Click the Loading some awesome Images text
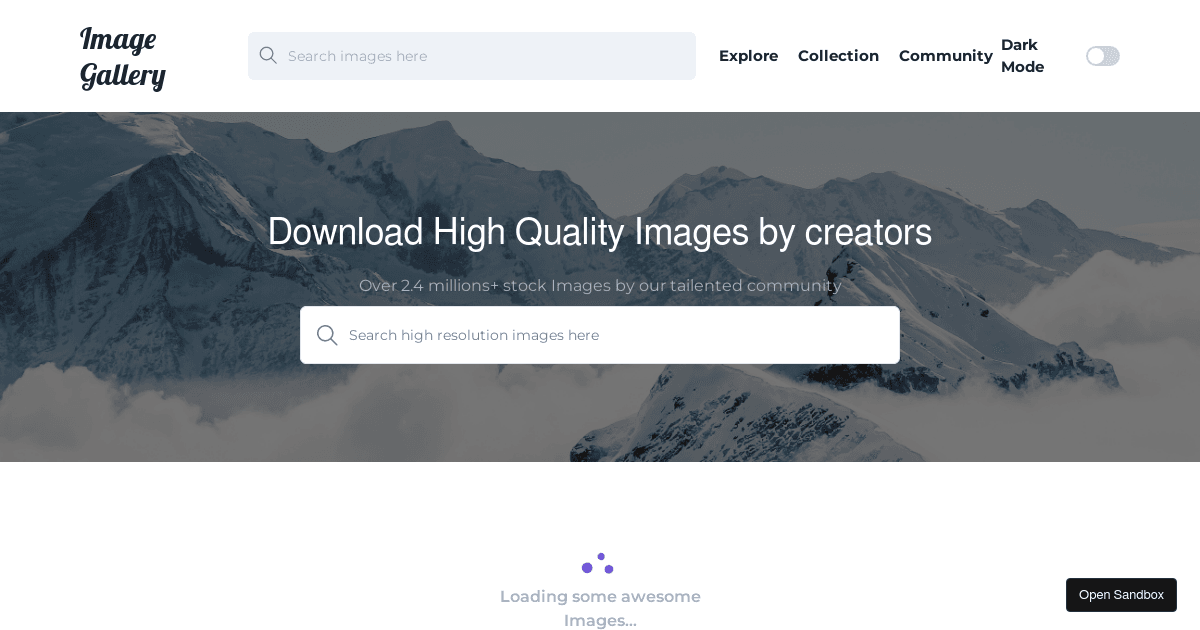Screen dimensions: 1200x630 point(600,608)
